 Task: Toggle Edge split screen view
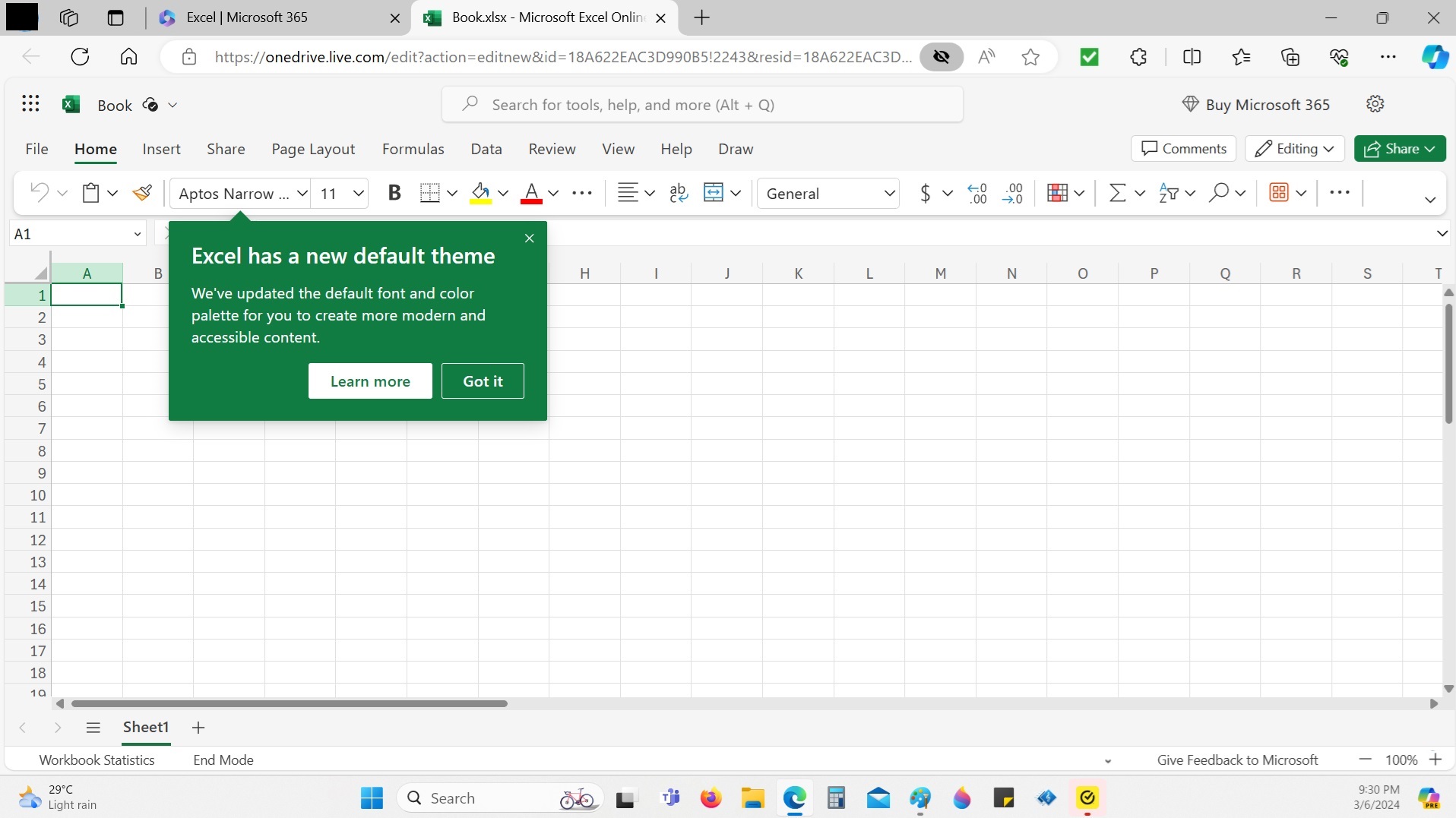coord(1192,57)
